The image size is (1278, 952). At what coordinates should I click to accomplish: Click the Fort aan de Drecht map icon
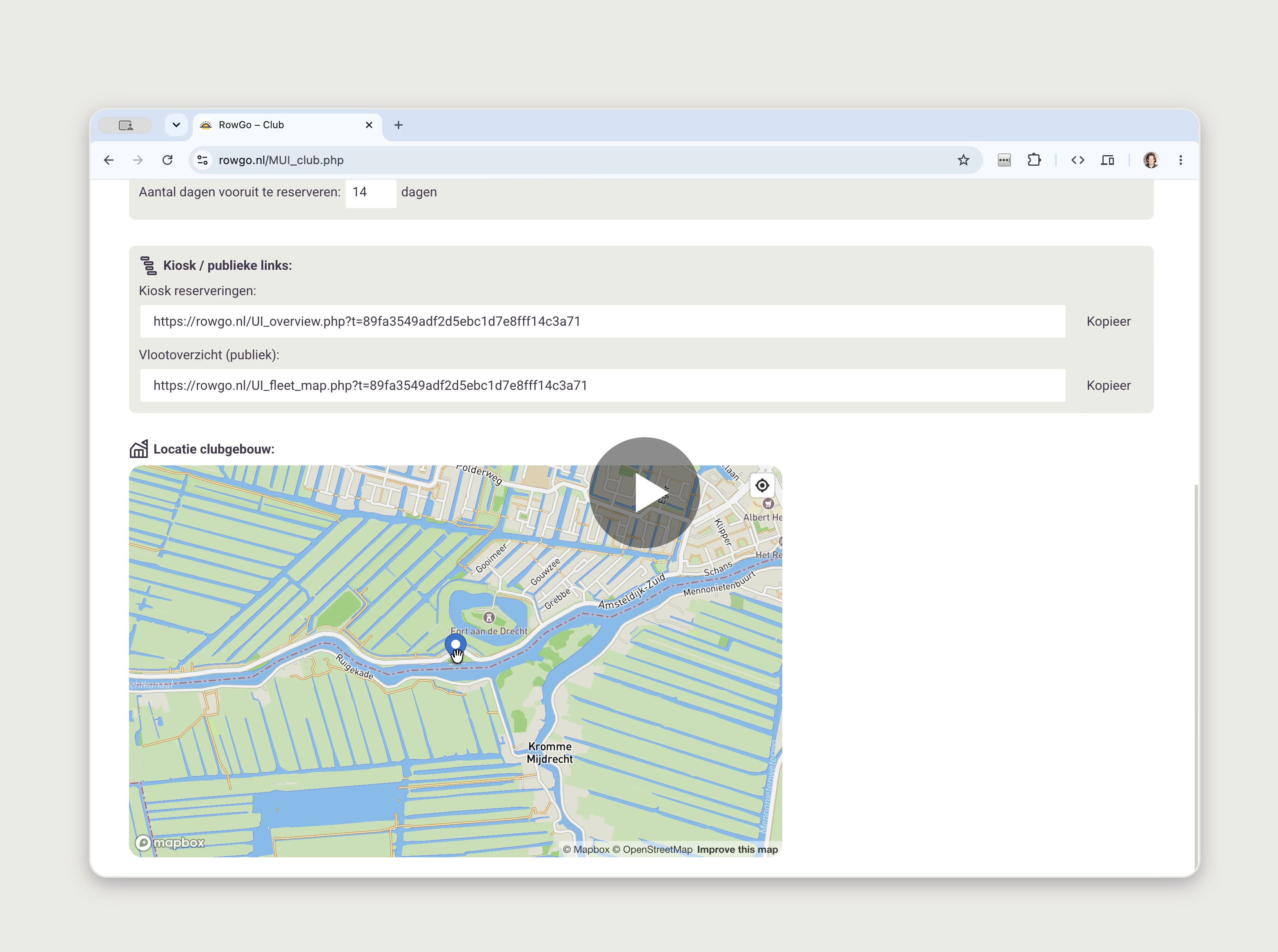tap(489, 618)
